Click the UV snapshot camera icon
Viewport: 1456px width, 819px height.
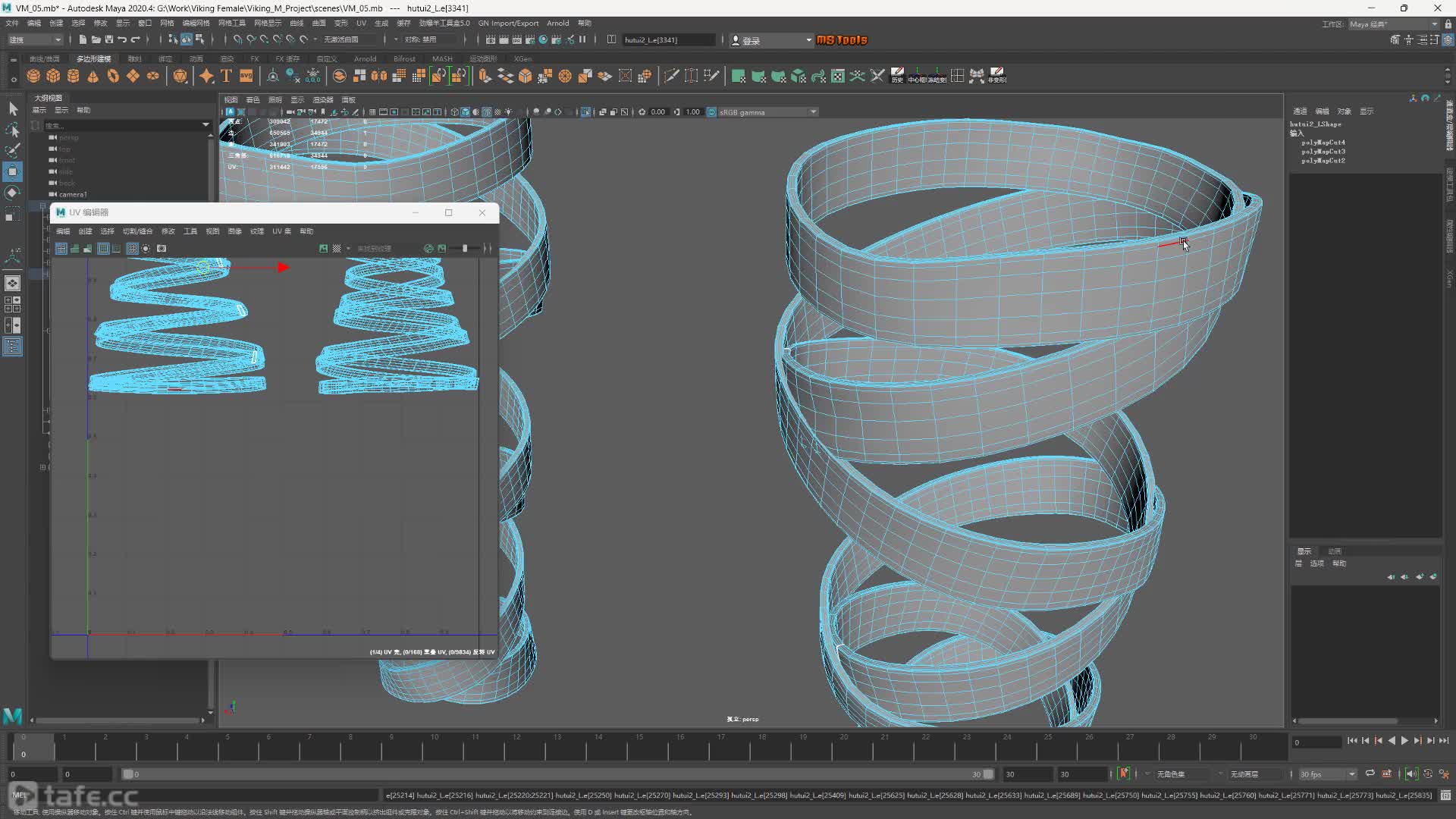162,249
